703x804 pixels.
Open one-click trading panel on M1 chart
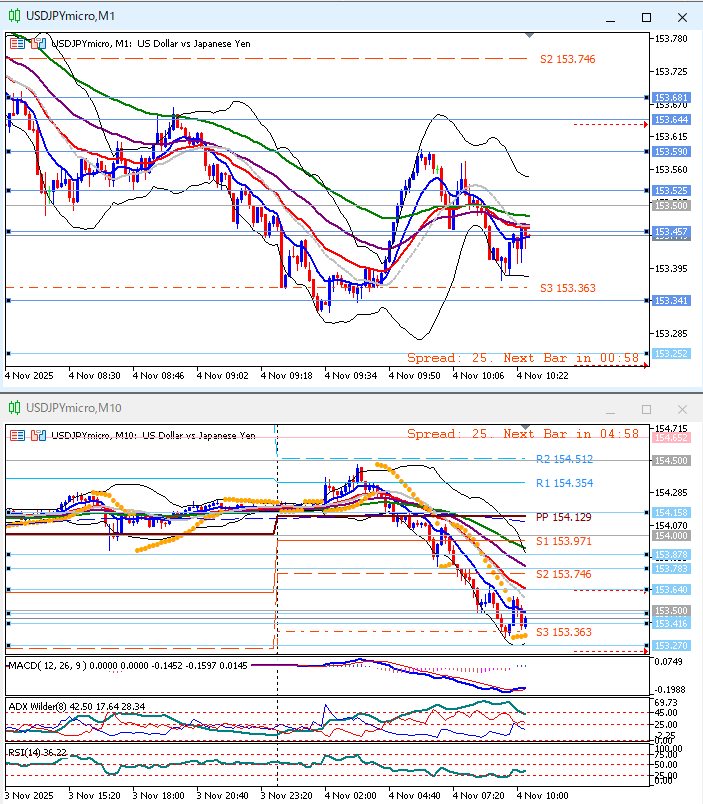pos(15,43)
